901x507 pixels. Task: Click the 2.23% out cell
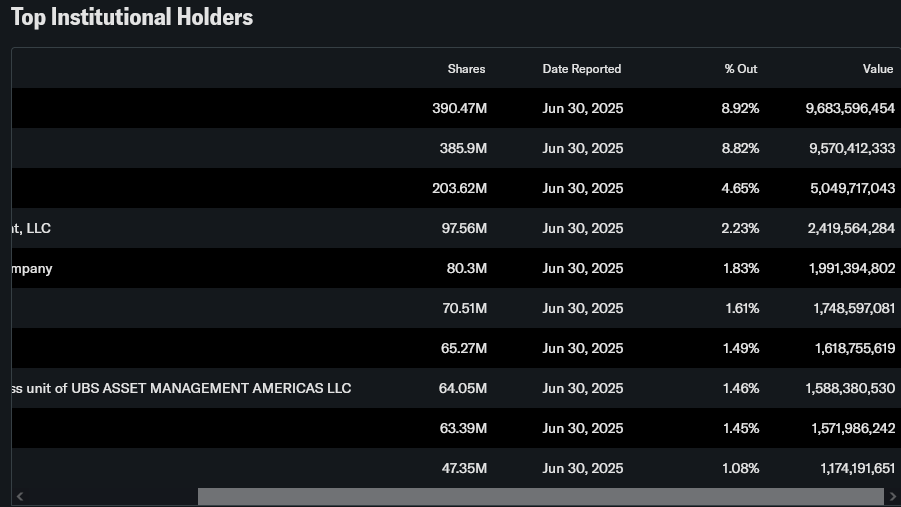click(740, 228)
